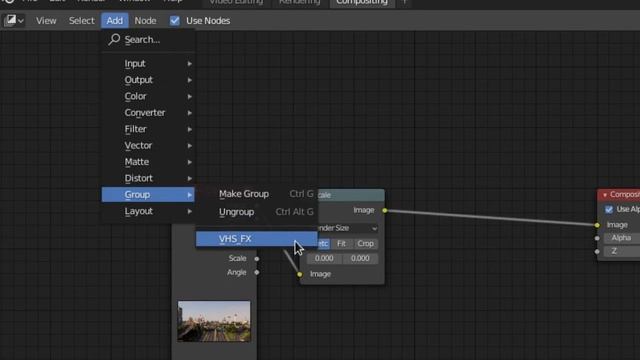The width and height of the screenshot is (640, 360).
Task: Select the Crop framing button
Action: click(x=365, y=244)
